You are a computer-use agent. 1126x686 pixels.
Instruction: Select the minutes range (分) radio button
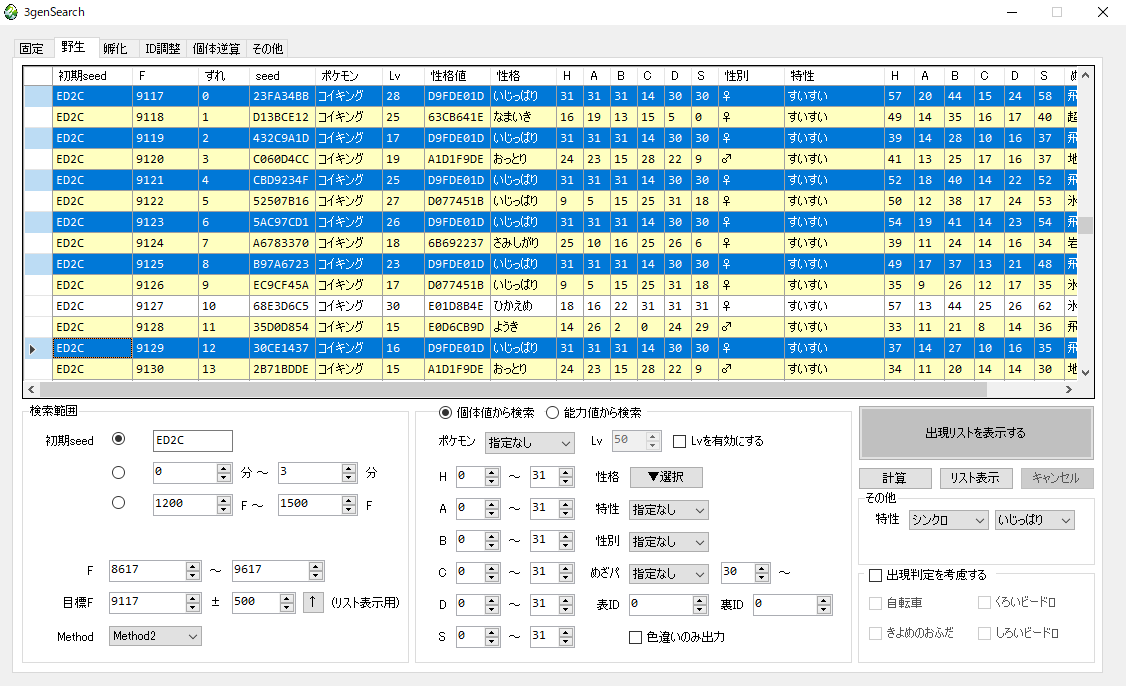click(x=118, y=473)
